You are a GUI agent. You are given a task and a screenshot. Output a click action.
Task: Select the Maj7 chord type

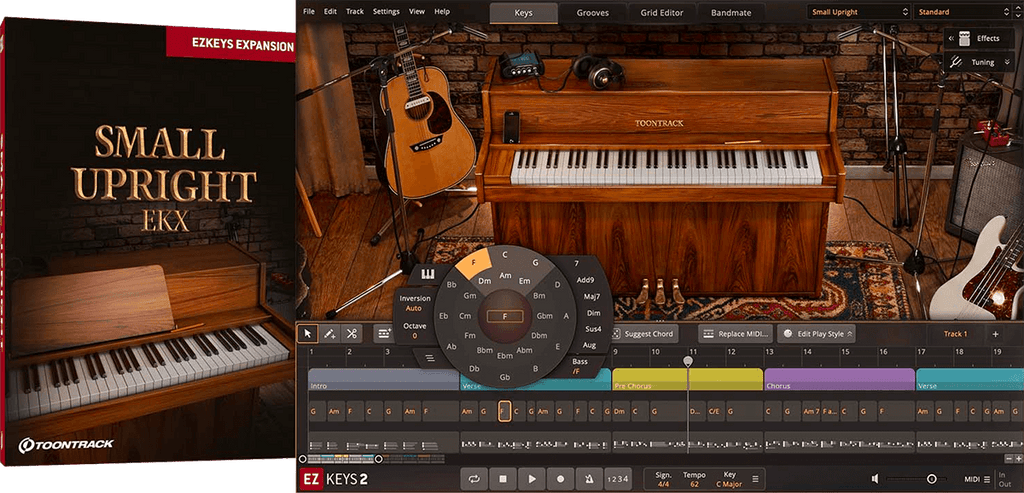pos(593,297)
